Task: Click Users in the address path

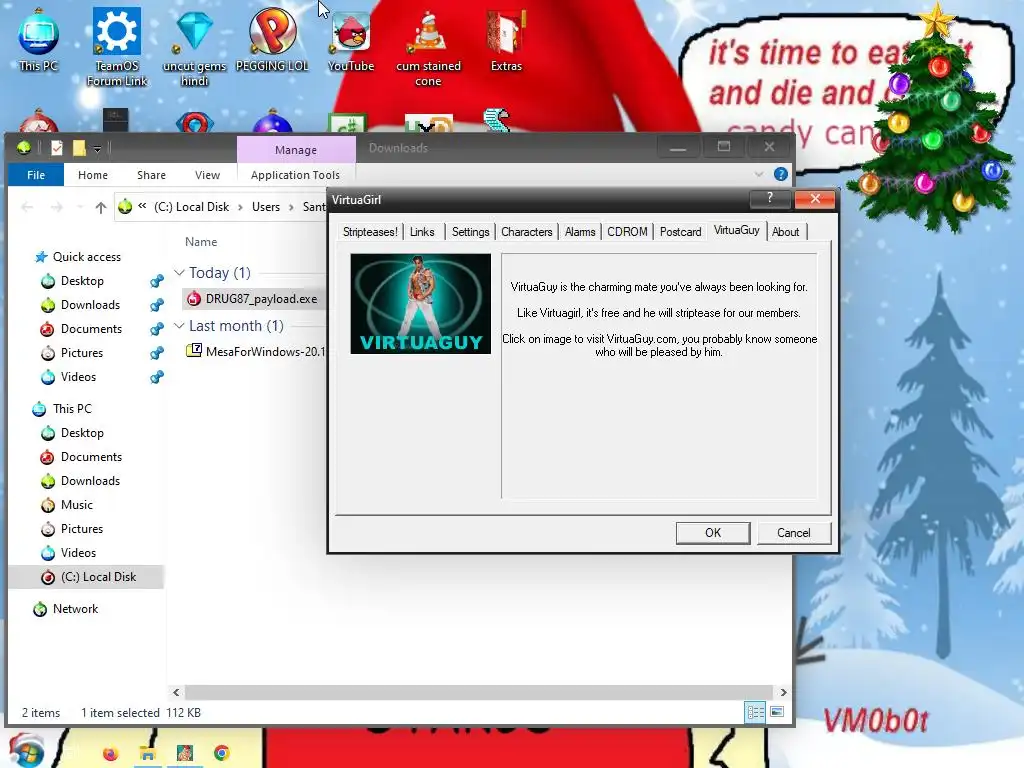Action: pyautogui.click(x=266, y=207)
